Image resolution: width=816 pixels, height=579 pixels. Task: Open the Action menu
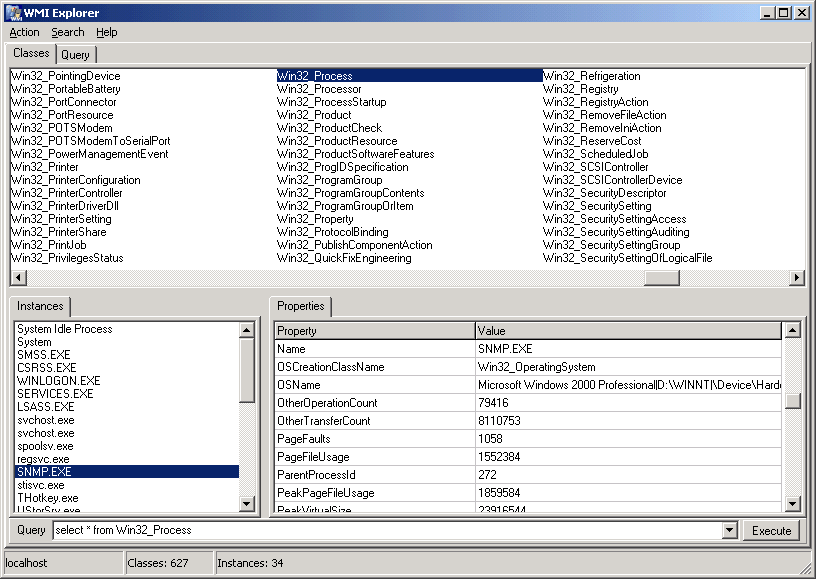23,32
